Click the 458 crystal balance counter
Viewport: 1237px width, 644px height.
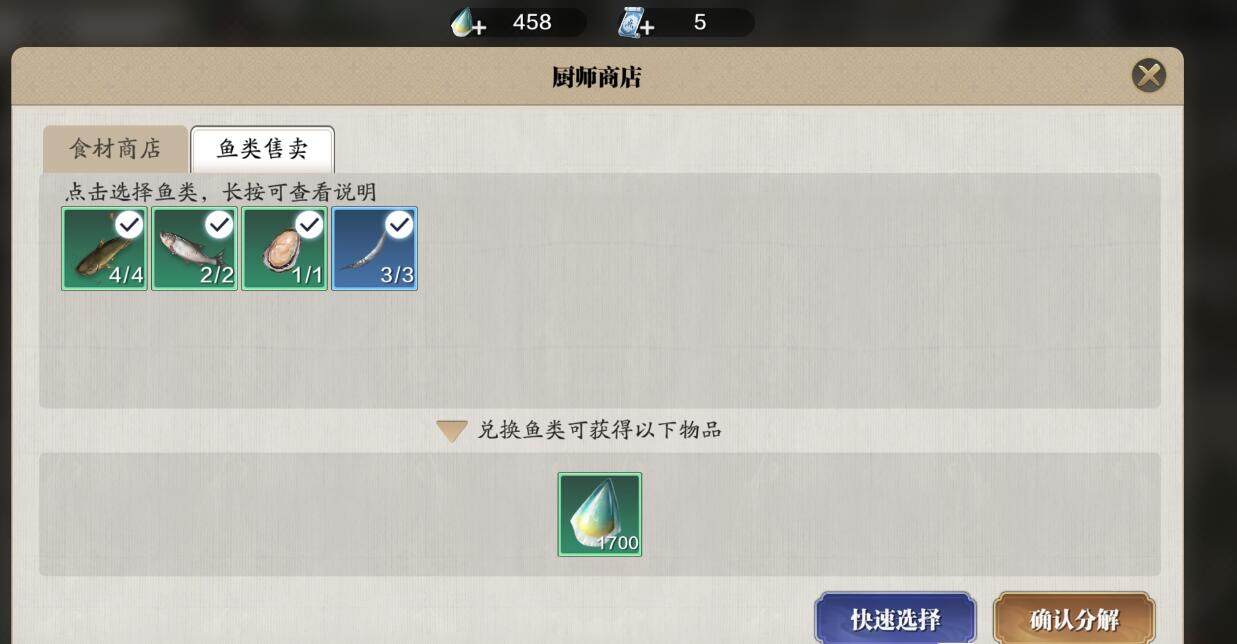(532, 22)
